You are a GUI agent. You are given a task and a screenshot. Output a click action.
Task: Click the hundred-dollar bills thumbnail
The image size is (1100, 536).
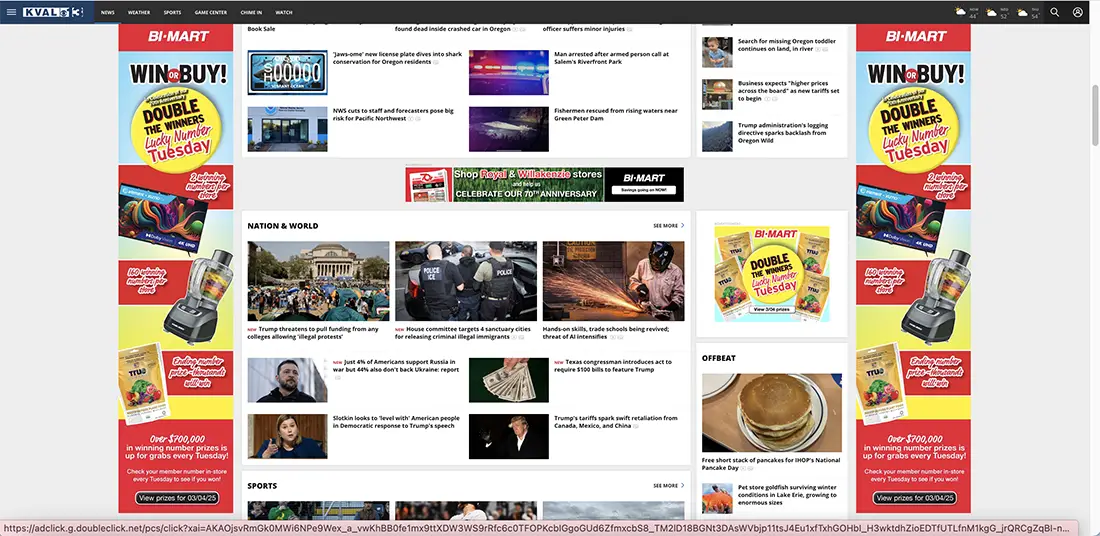(x=509, y=380)
